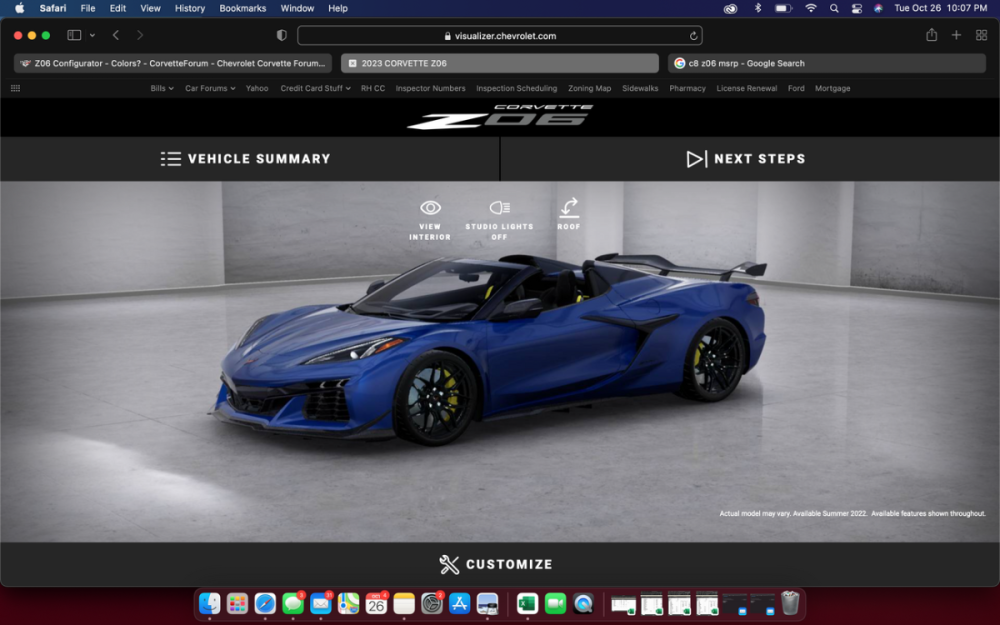The height and width of the screenshot is (625, 1000).
Task: Expand the Credit Card Stuff bookmarks folder
Action: click(316, 89)
